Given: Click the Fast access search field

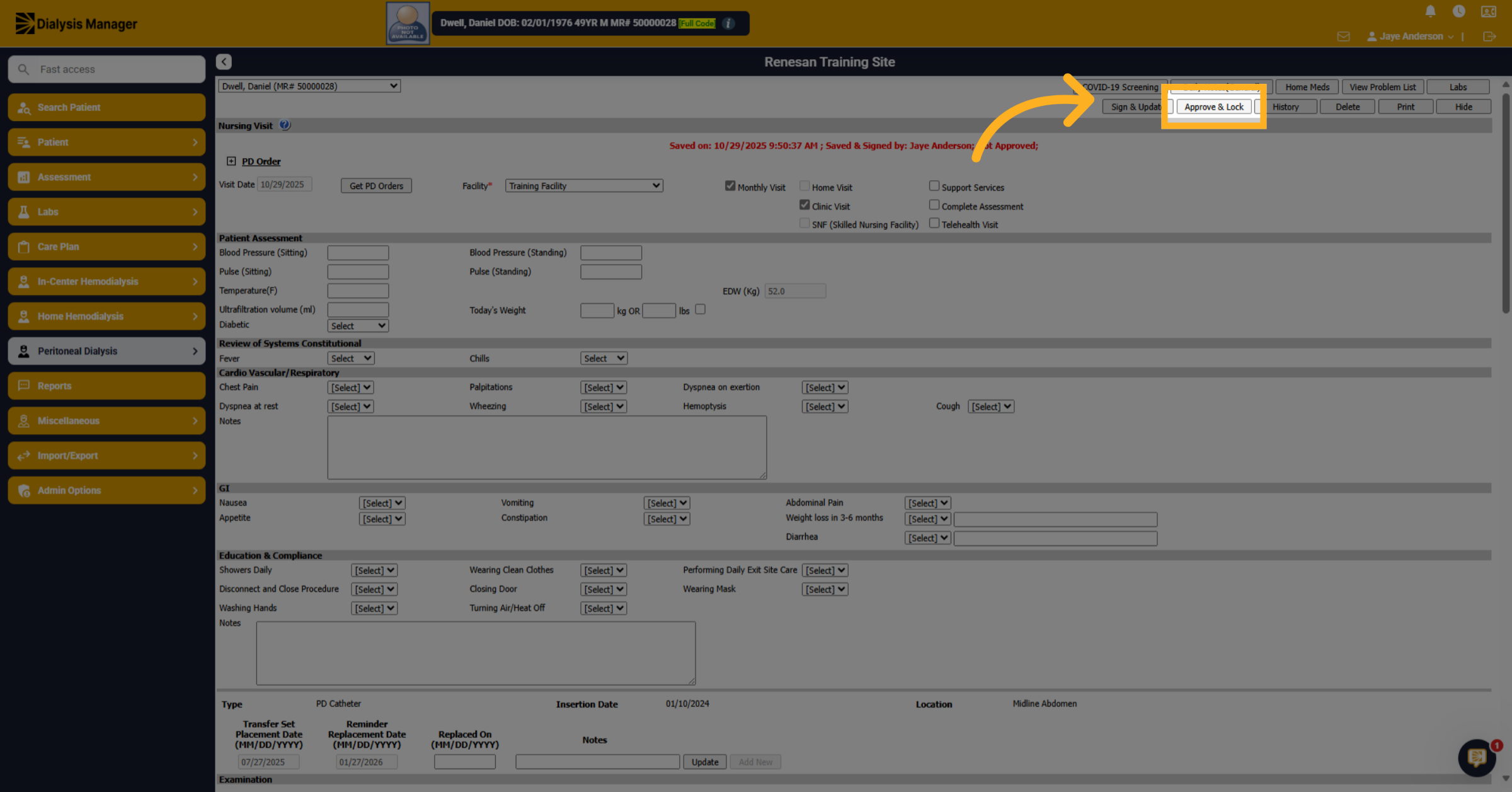Looking at the screenshot, I should pyautogui.click(x=106, y=69).
